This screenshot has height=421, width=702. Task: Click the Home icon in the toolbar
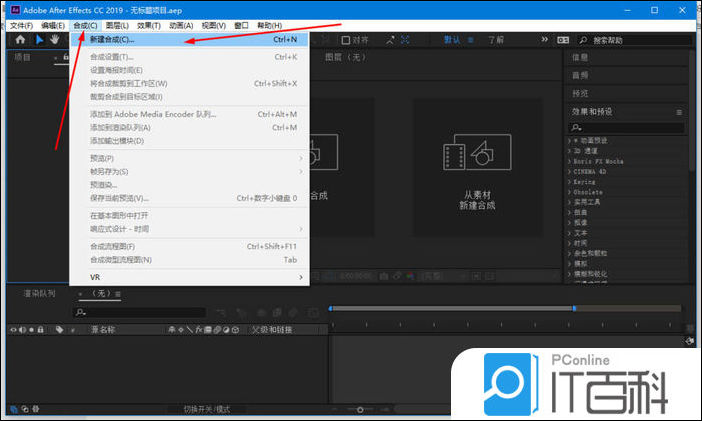coord(20,39)
